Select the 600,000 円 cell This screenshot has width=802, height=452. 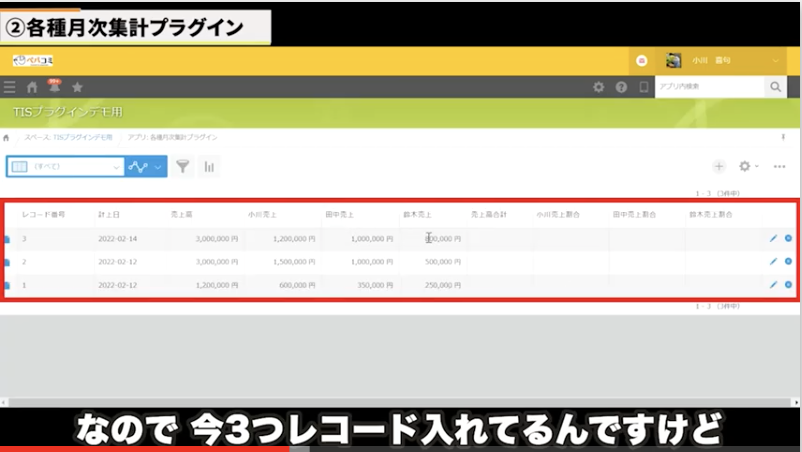point(297,285)
